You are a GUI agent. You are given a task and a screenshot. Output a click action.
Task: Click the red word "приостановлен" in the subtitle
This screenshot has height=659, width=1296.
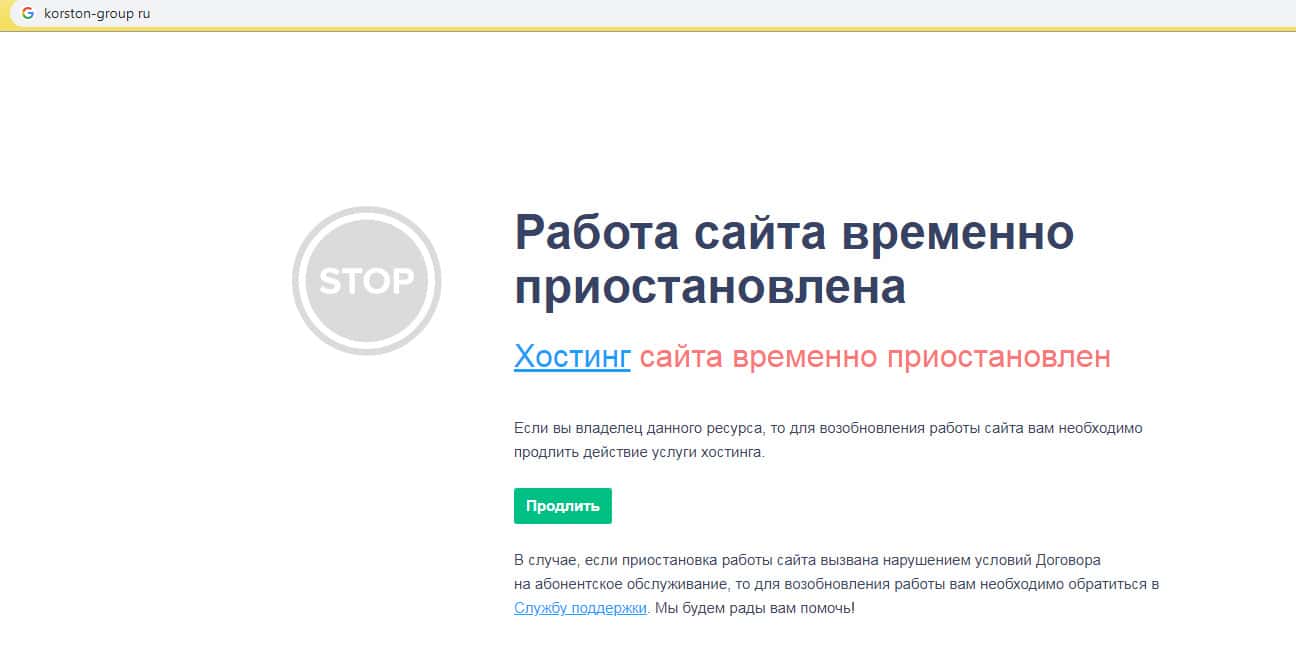pos(999,357)
